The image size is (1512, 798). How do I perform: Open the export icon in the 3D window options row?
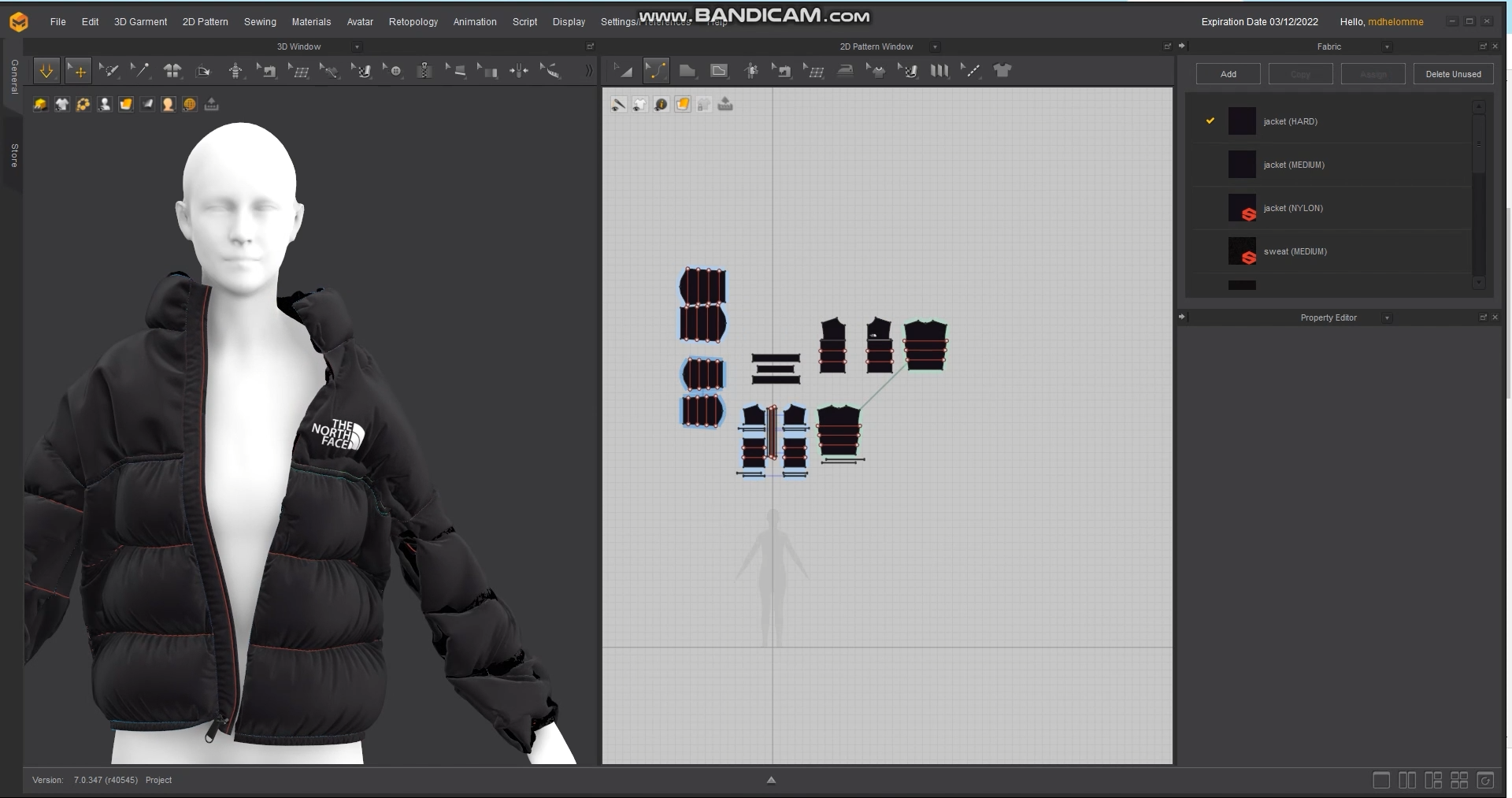click(x=211, y=104)
